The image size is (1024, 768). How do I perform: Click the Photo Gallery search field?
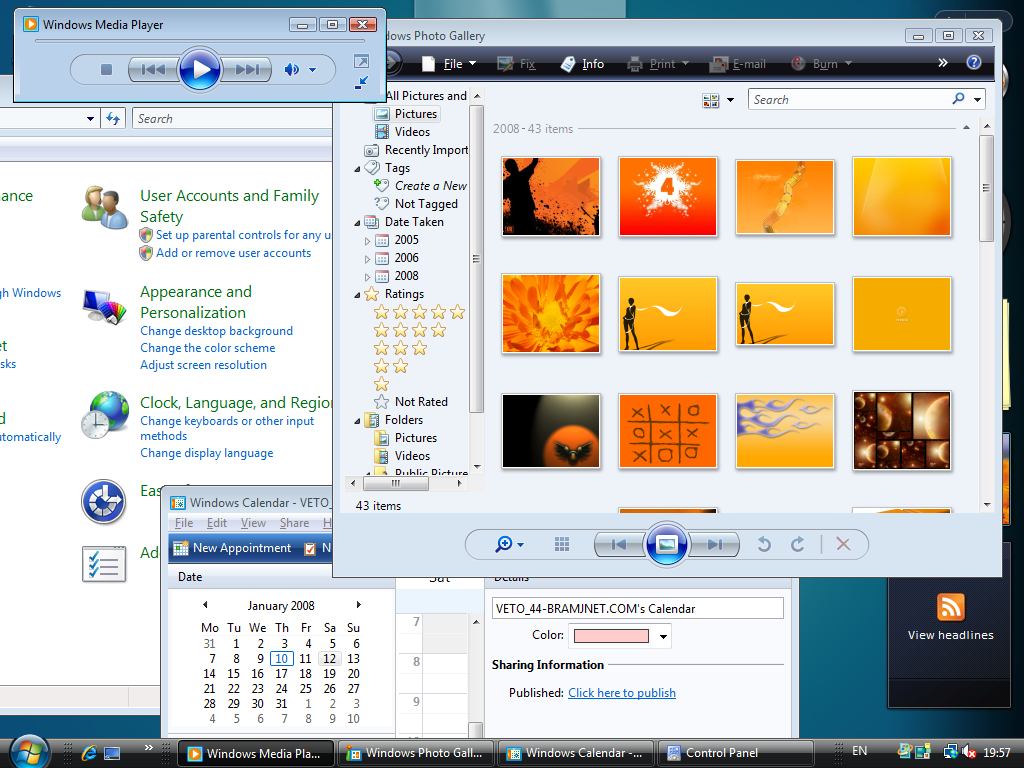click(x=849, y=99)
